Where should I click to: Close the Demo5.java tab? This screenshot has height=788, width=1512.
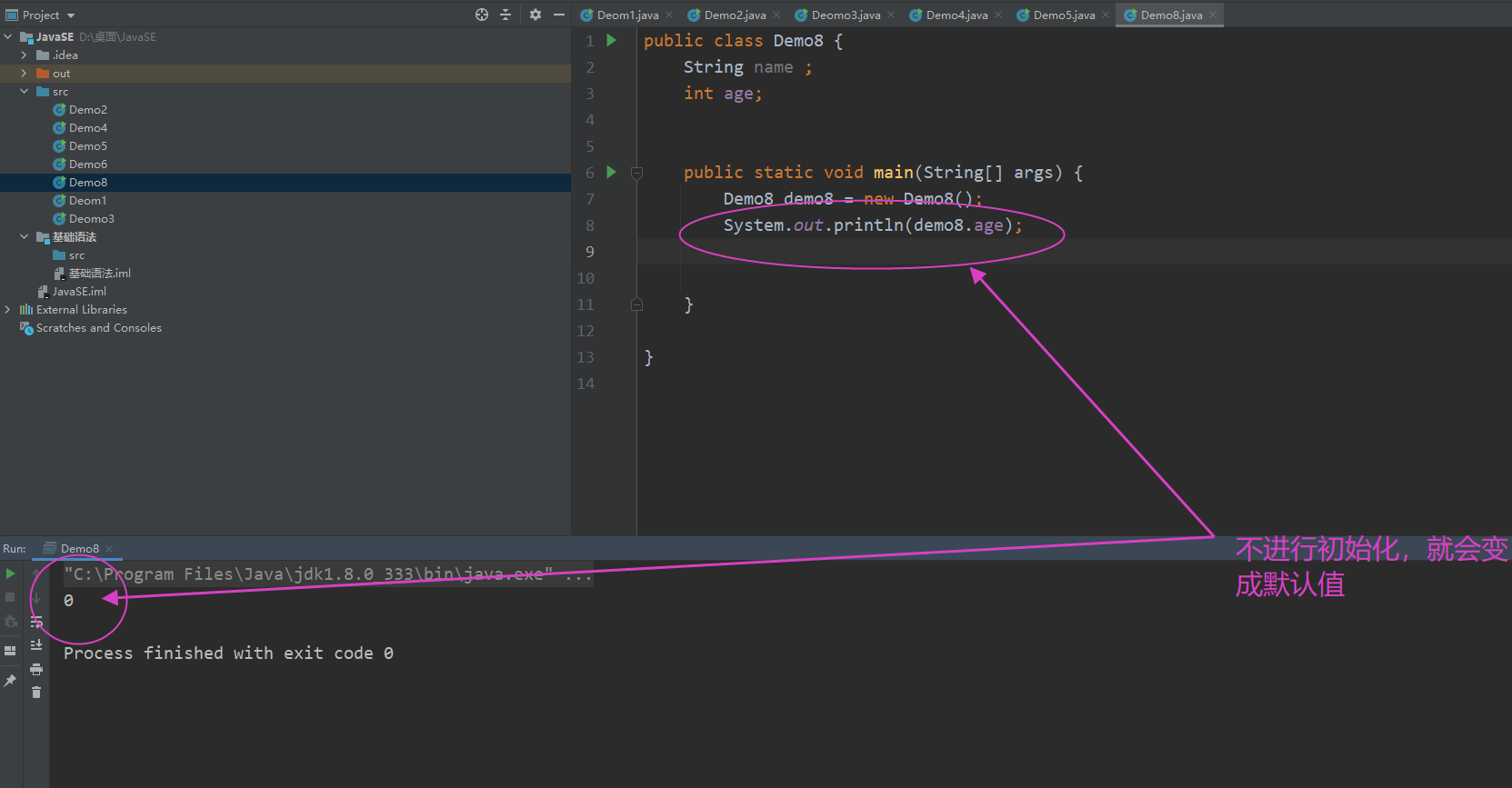pyautogui.click(x=1106, y=15)
